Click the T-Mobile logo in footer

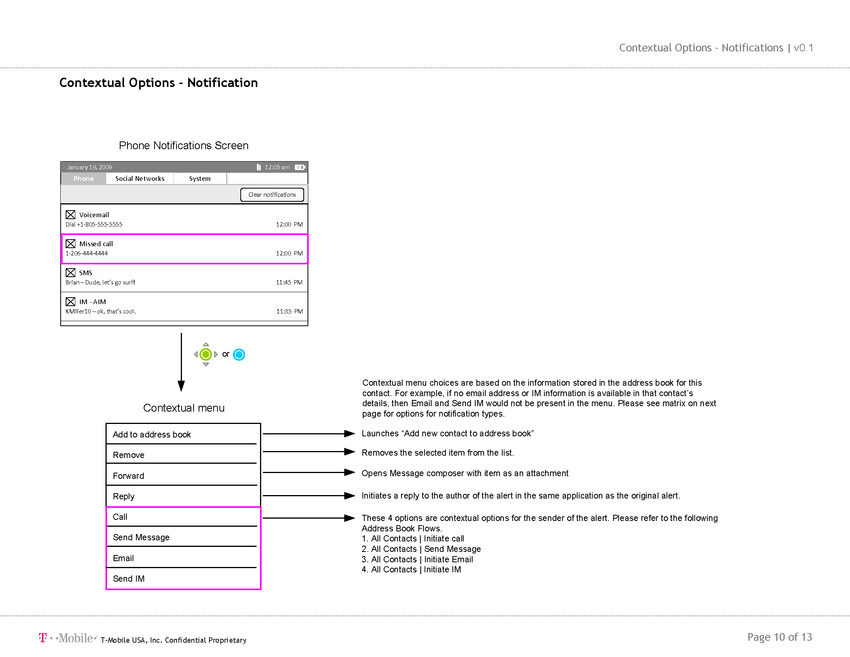(x=67, y=638)
